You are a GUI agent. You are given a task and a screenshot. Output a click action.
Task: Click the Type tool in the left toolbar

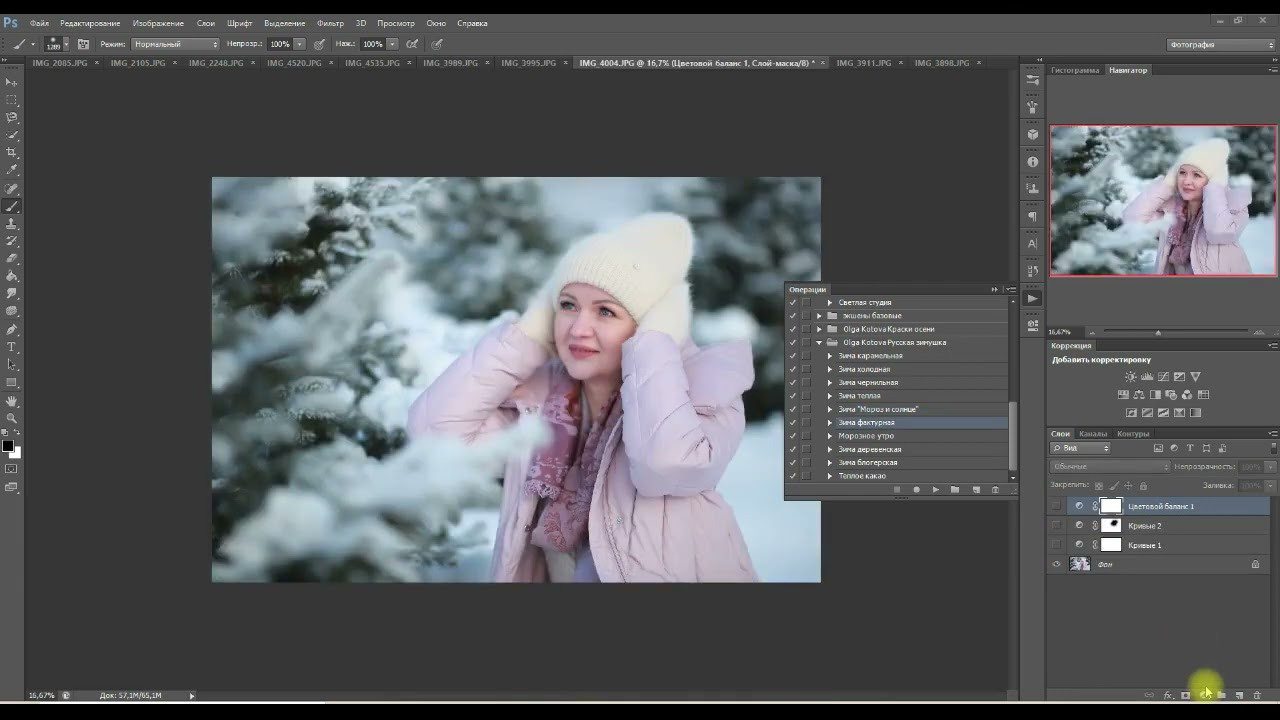pos(13,346)
